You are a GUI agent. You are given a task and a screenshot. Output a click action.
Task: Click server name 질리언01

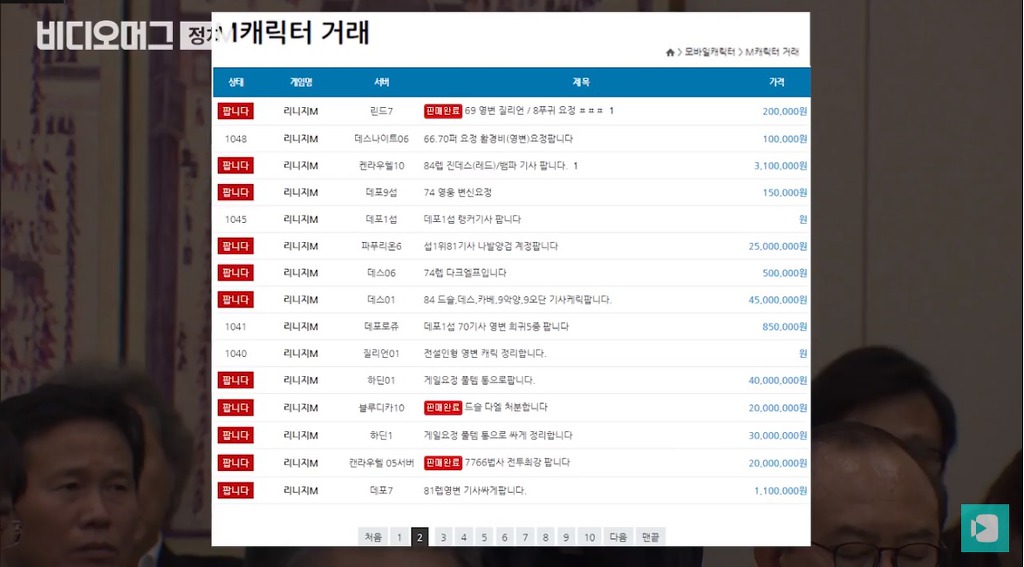(381, 353)
